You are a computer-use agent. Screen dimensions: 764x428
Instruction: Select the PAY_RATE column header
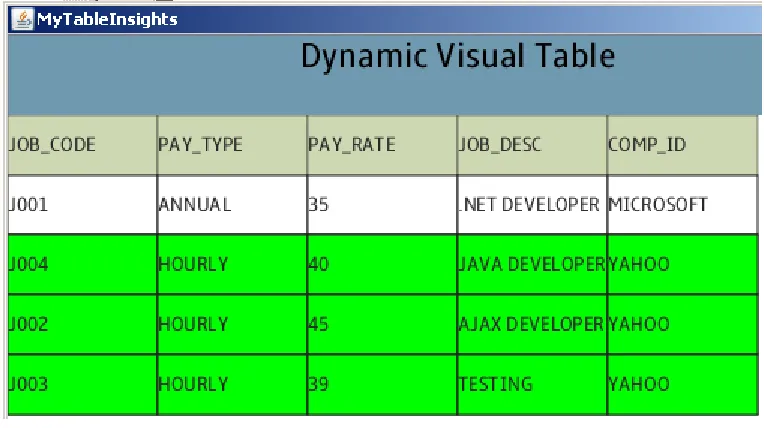click(382, 145)
